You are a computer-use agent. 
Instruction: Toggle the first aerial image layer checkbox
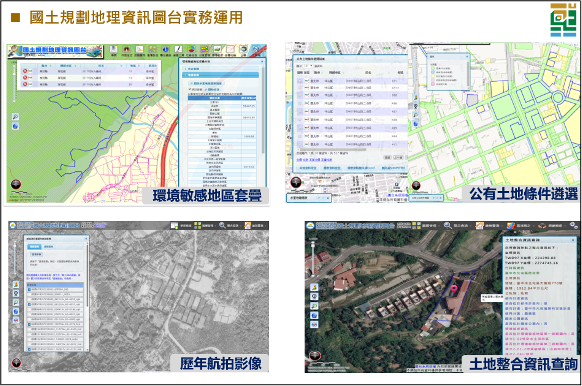click(x=29, y=290)
